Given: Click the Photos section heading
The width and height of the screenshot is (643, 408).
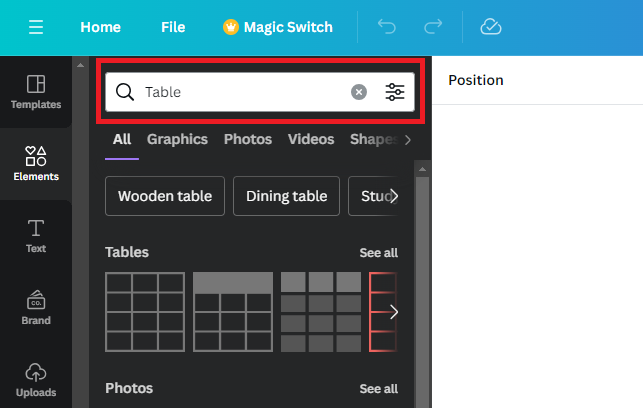Looking at the screenshot, I should pos(129,388).
